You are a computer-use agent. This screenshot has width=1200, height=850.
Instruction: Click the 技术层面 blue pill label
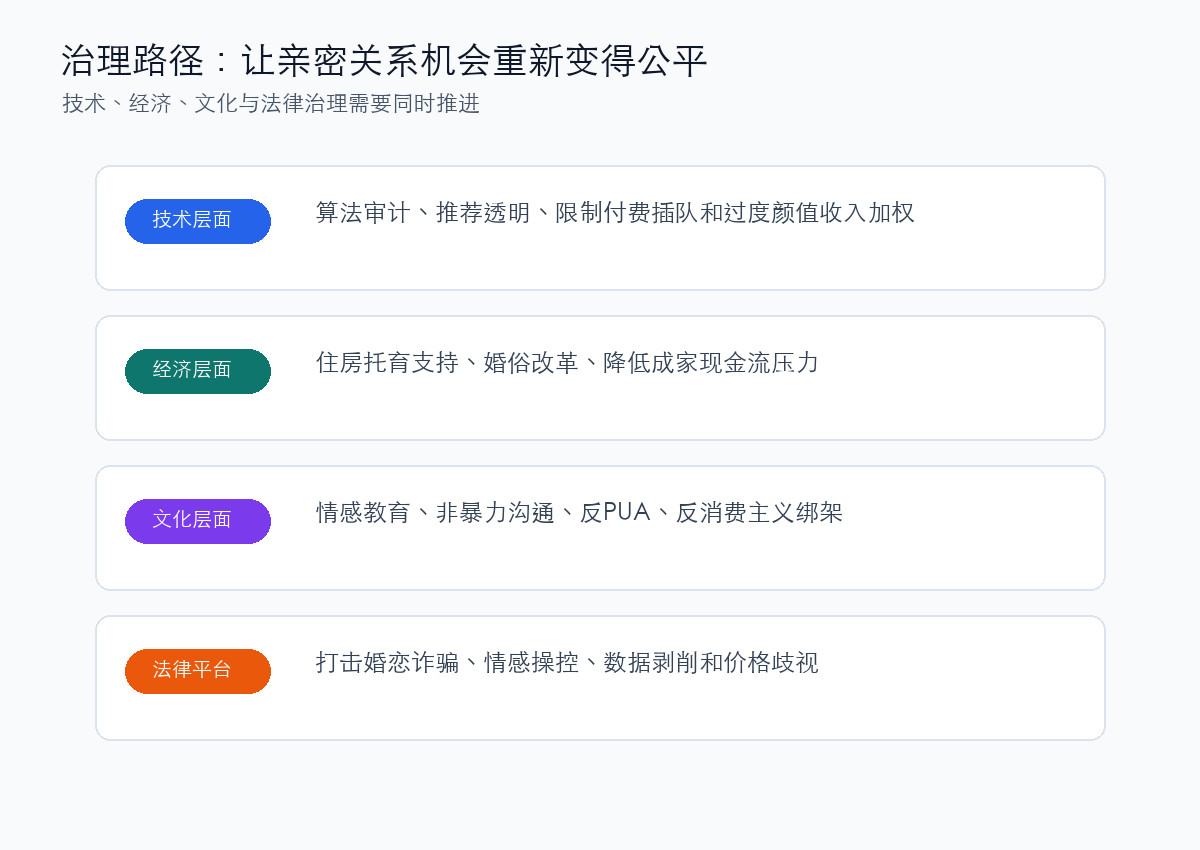tap(198, 221)
